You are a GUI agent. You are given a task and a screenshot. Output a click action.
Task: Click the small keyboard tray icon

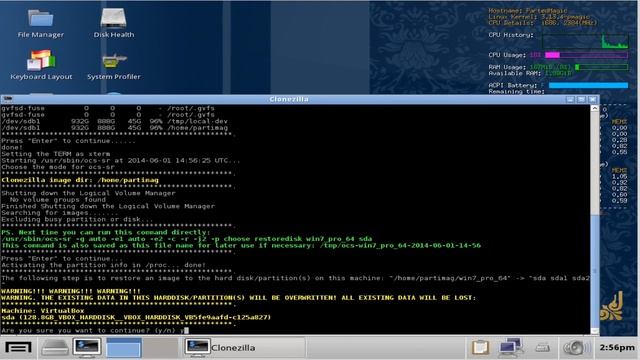[x=542, y=348]
